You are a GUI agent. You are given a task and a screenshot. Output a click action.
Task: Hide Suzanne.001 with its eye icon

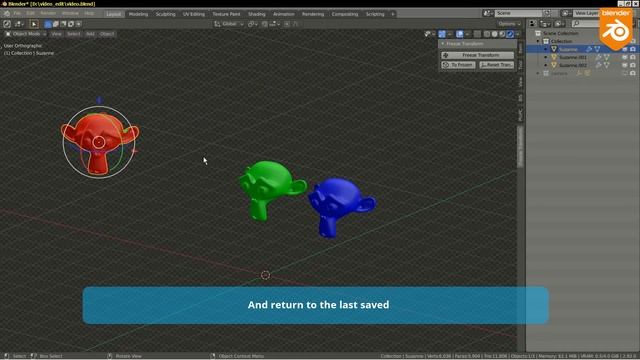[624, 57]
